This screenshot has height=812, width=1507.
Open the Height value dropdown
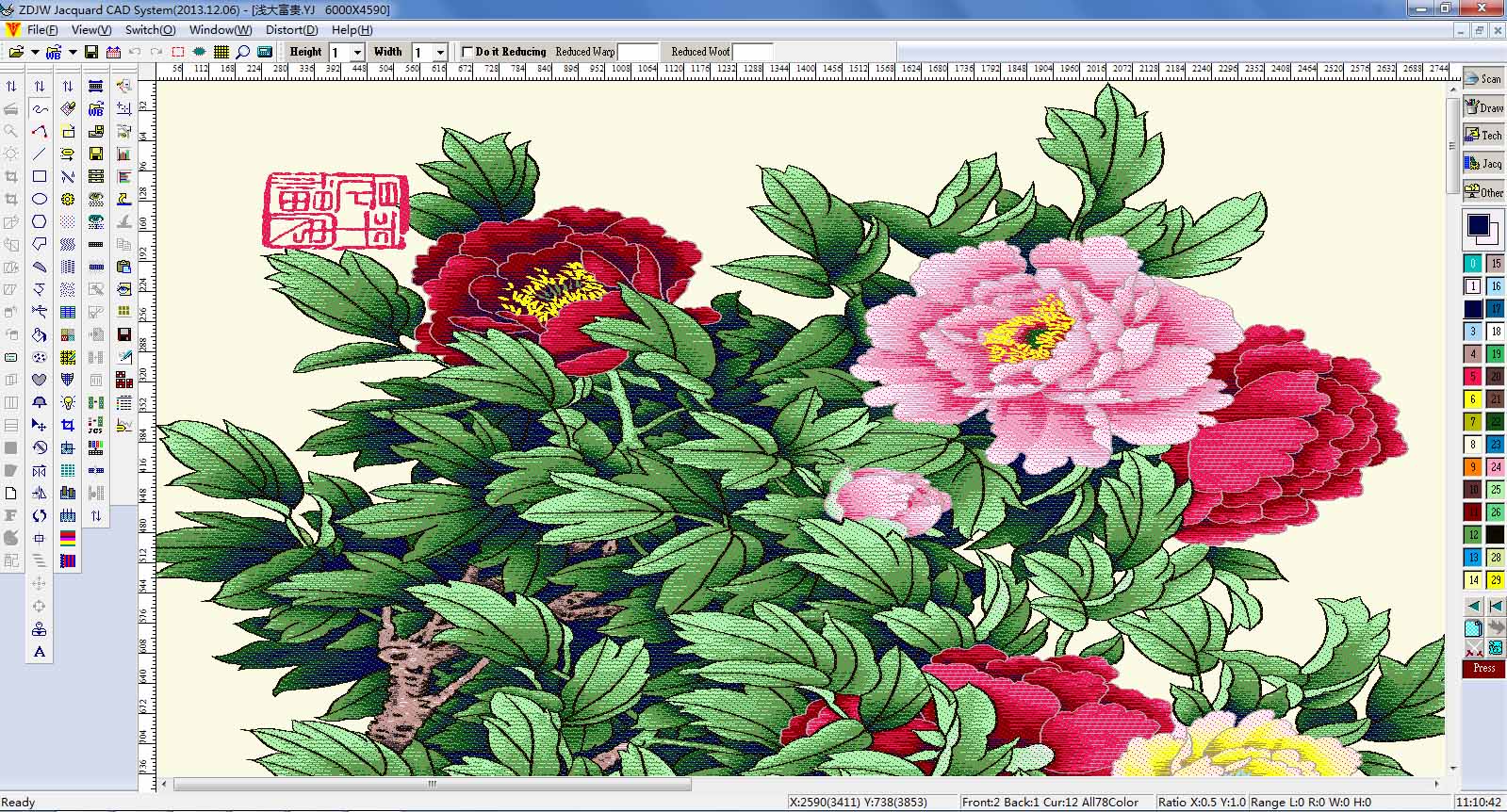click(357, 53)
